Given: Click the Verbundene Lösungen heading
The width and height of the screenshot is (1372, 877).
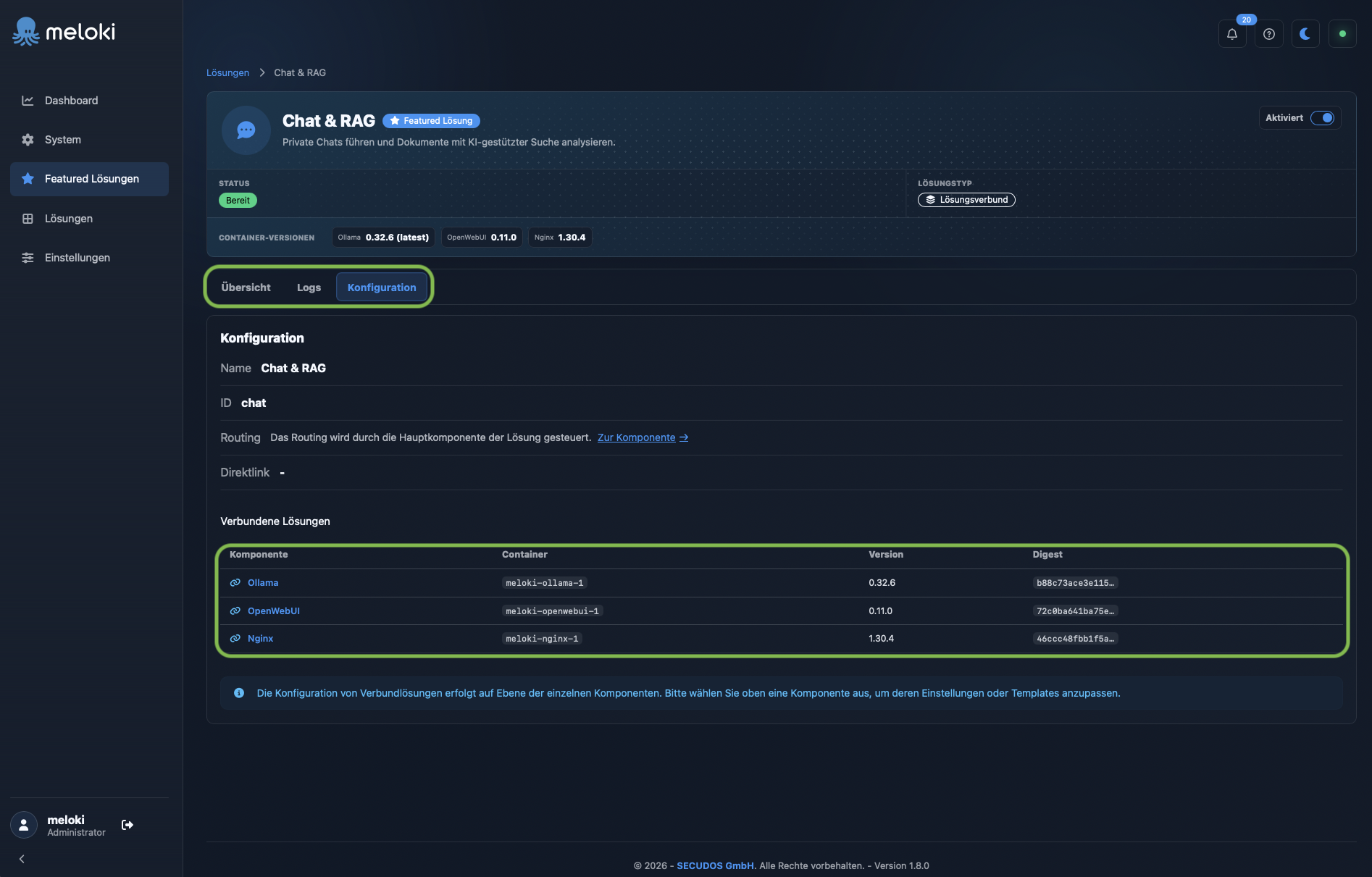Looking at the screenshot, I should pyautogui.click(x=275, y=521).
